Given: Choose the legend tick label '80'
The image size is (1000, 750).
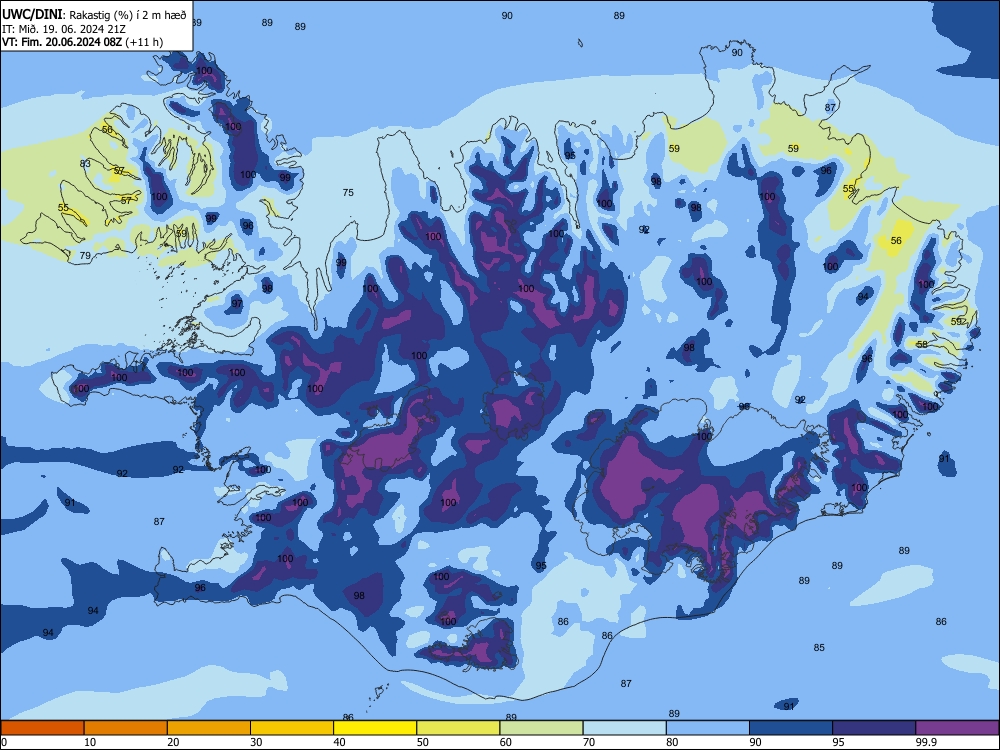Looking at the screenshot, I should [x=672, y=742].
